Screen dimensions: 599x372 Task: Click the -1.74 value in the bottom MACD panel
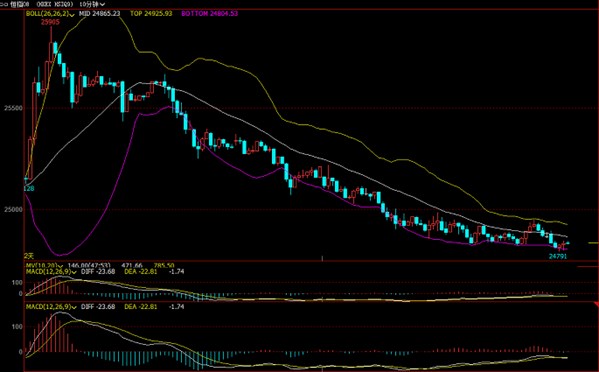click(176, 307)
